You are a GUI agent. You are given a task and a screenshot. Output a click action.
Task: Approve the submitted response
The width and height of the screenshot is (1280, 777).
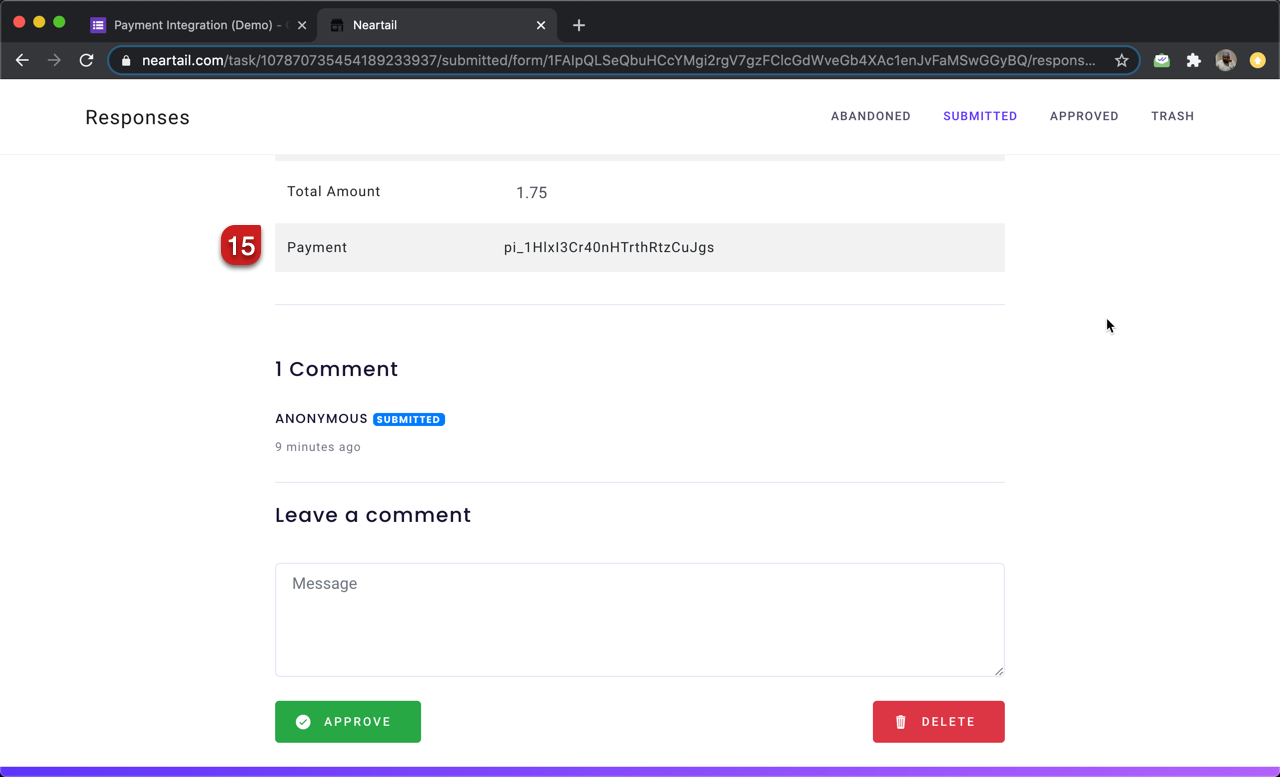[x=347, y=721]
